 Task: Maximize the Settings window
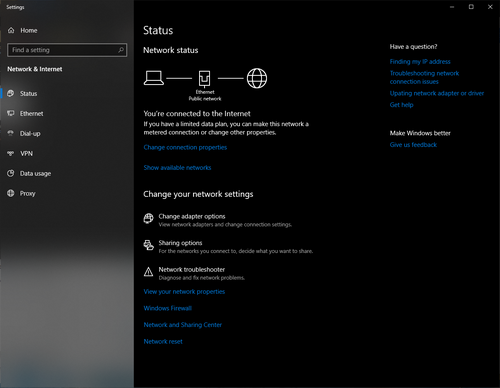pos(471,7)
